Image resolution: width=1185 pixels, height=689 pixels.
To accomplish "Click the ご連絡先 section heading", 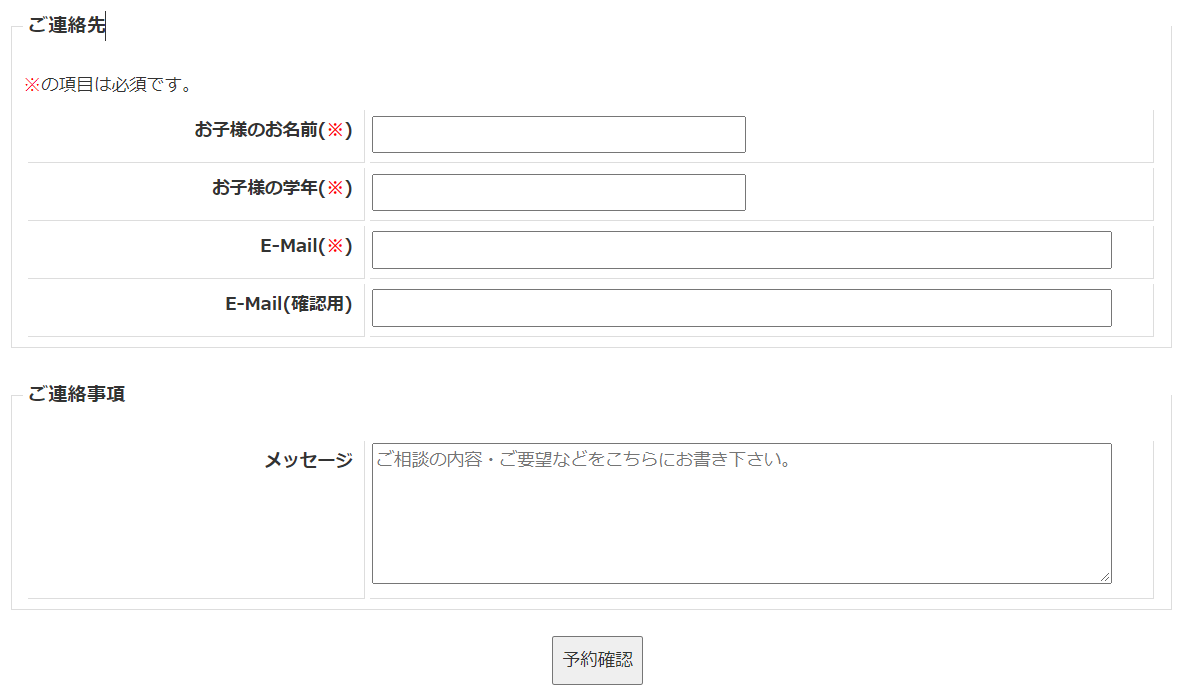I will point(66,26).
